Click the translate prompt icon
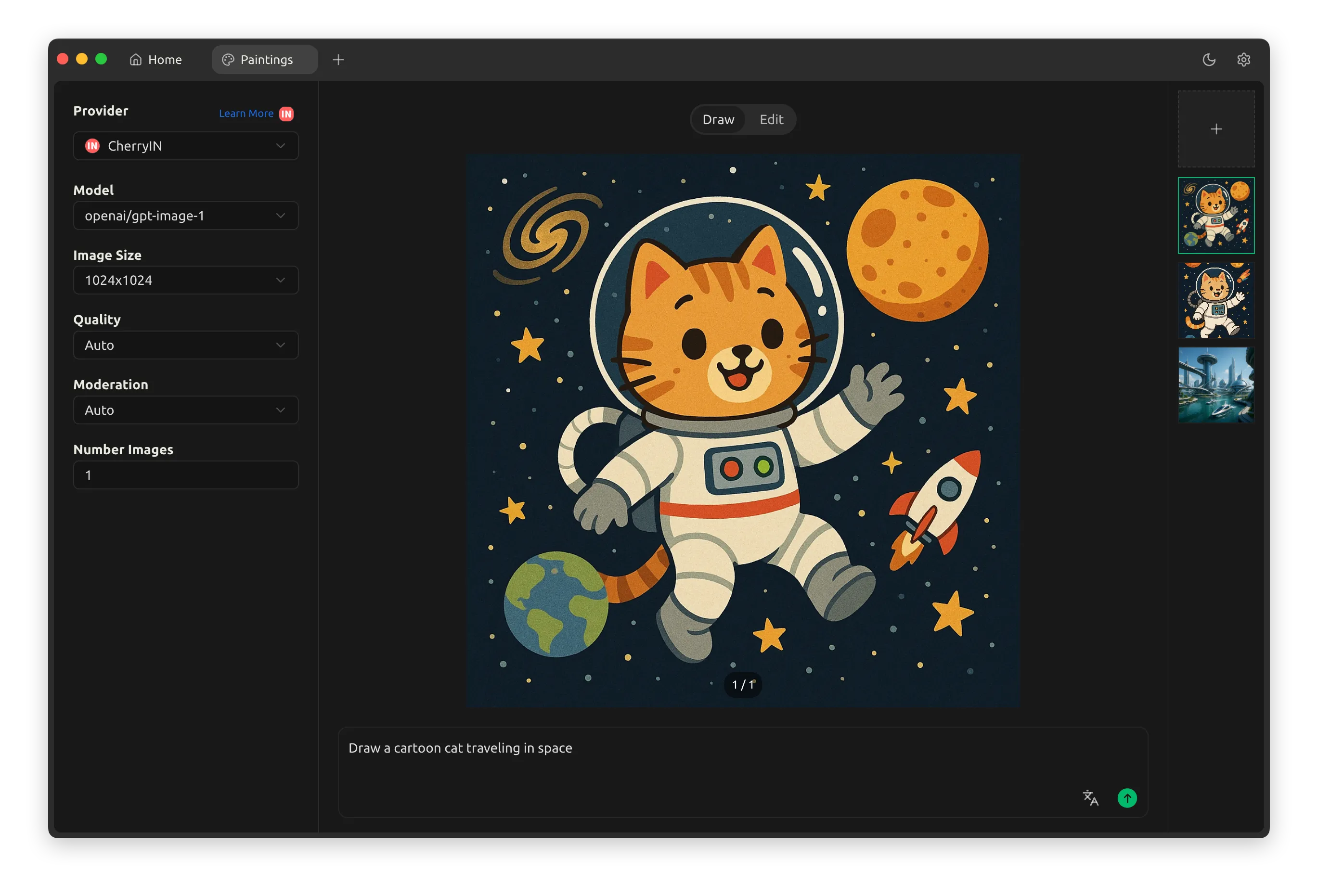The width and height of the screenshot is (1318, 896). click(x=1090, y=798)
